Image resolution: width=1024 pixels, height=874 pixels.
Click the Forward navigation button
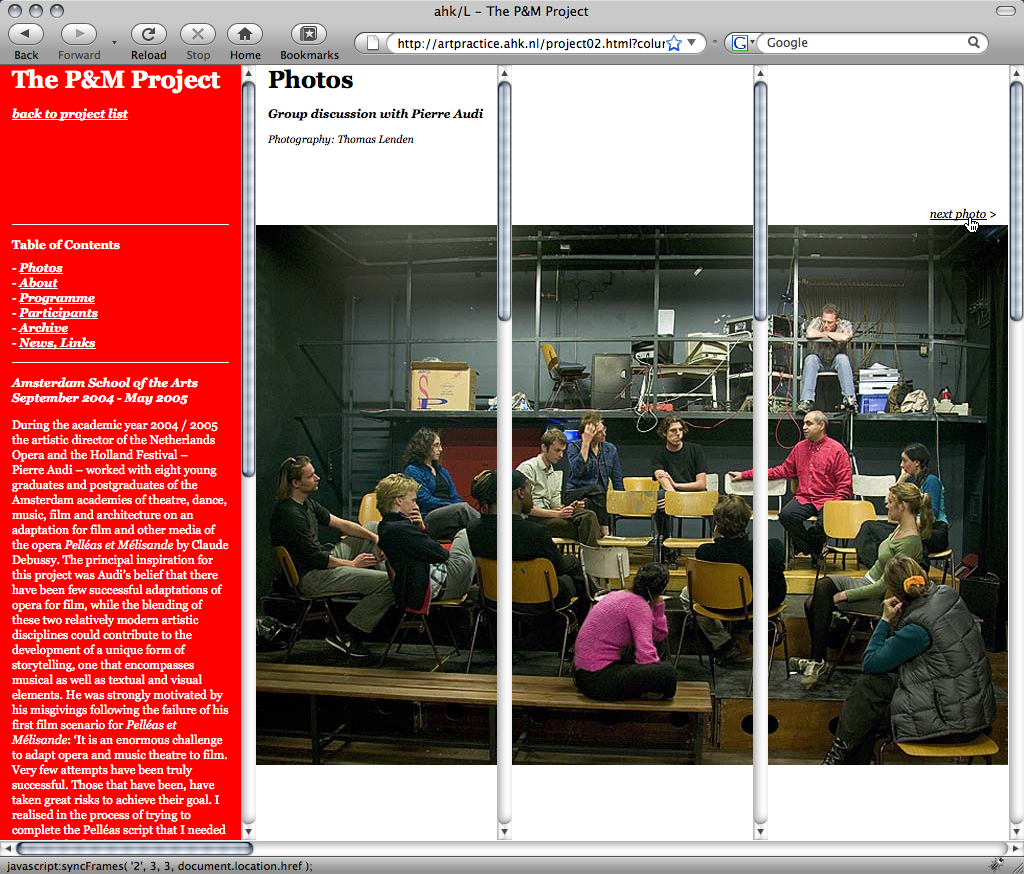[79, 34]
